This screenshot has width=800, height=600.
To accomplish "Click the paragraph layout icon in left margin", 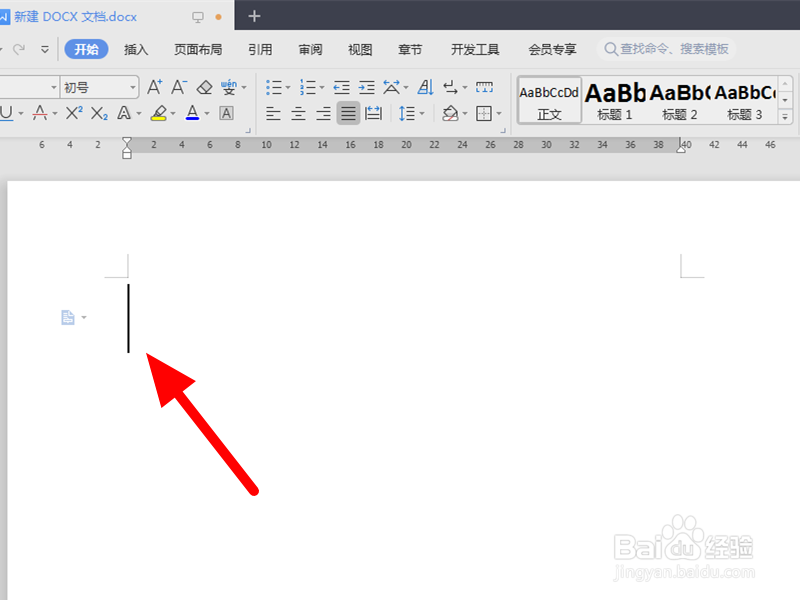I will coord(68,317).
